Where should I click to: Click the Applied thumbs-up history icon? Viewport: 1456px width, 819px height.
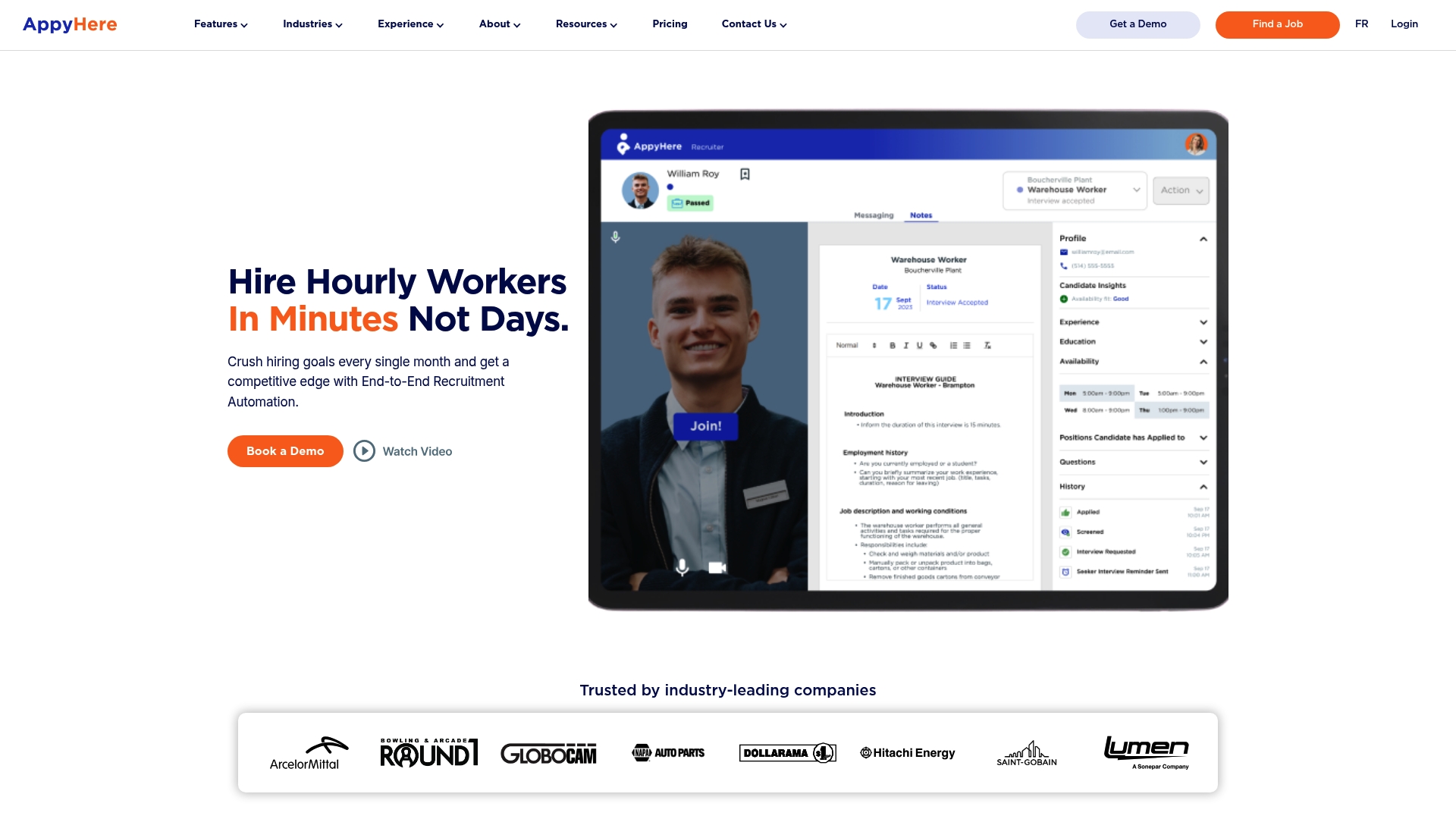tap(1065, 513)
